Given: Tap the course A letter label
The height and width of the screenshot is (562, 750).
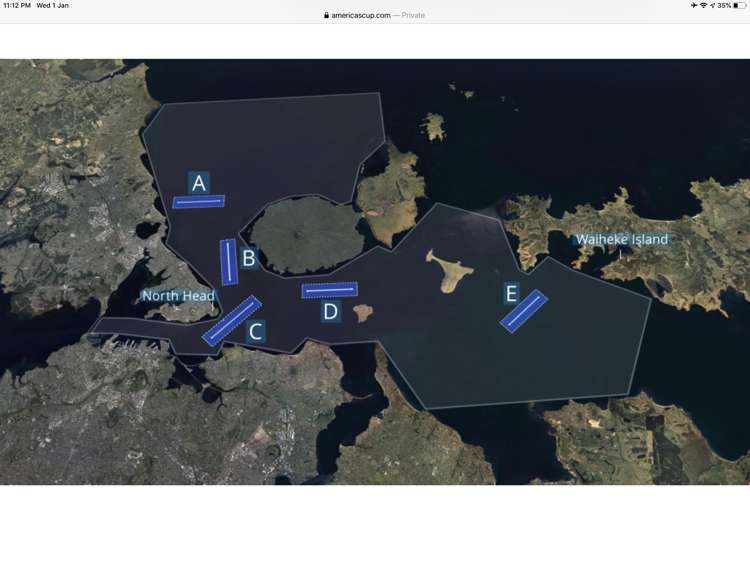Looking at the screenshot, I should pyautogui.click(x=199, y=183).
